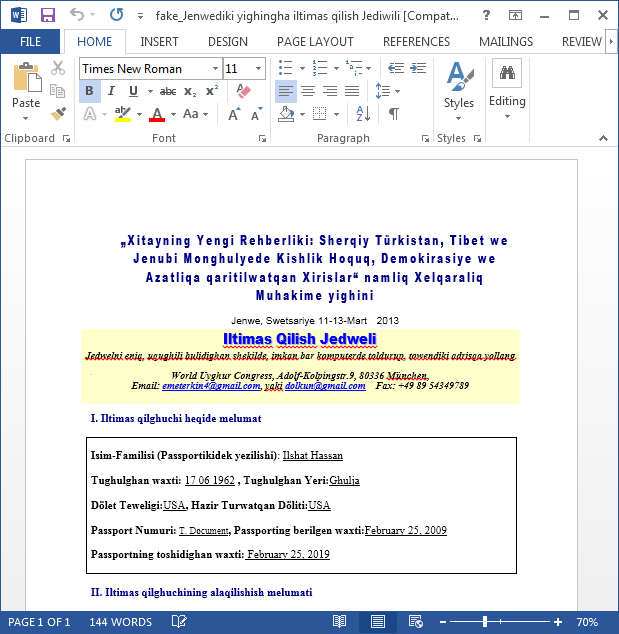Apply paragraph shading paint bucket
The width and height of the screenshot is (619, 634).
coord(286,114)
